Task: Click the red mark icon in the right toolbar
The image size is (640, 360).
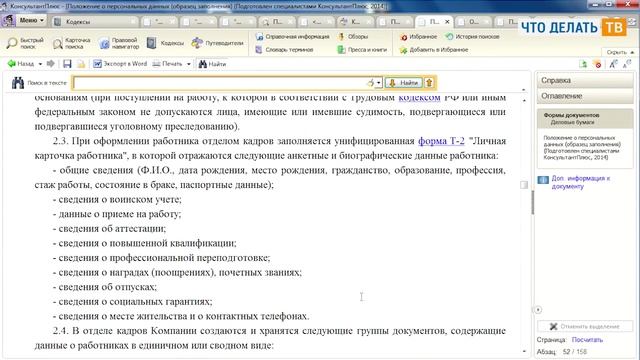Action: click(598, 64)
